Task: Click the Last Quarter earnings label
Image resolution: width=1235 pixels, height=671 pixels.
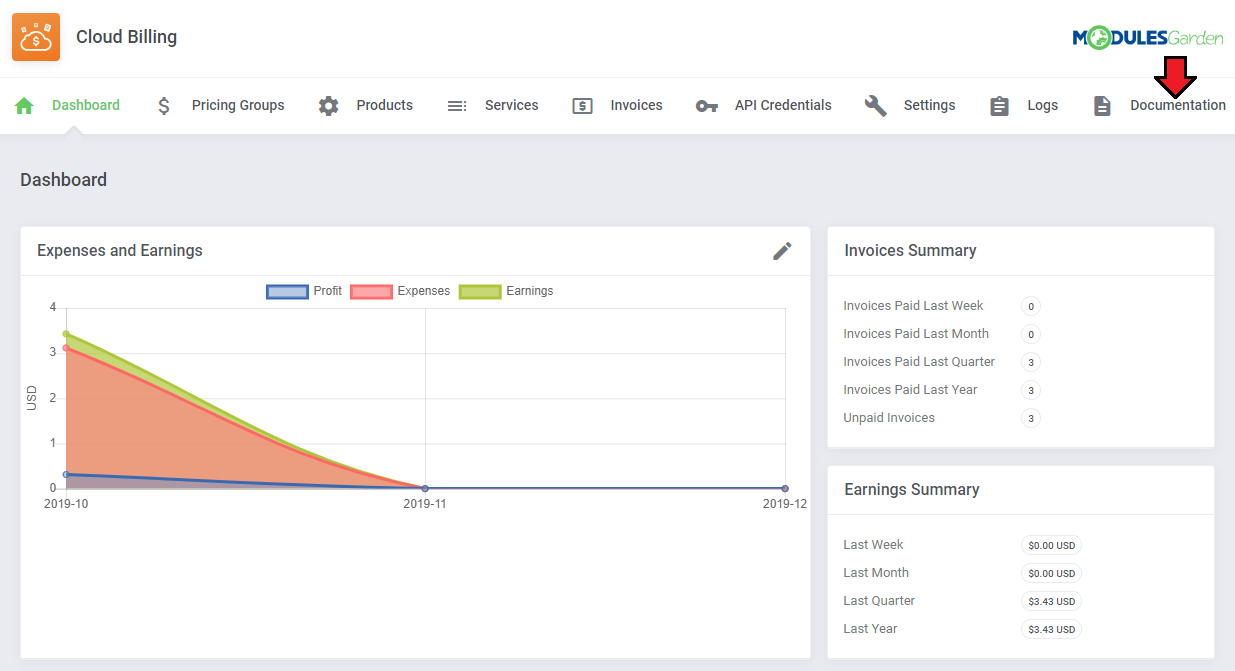Action: [879, 601]
